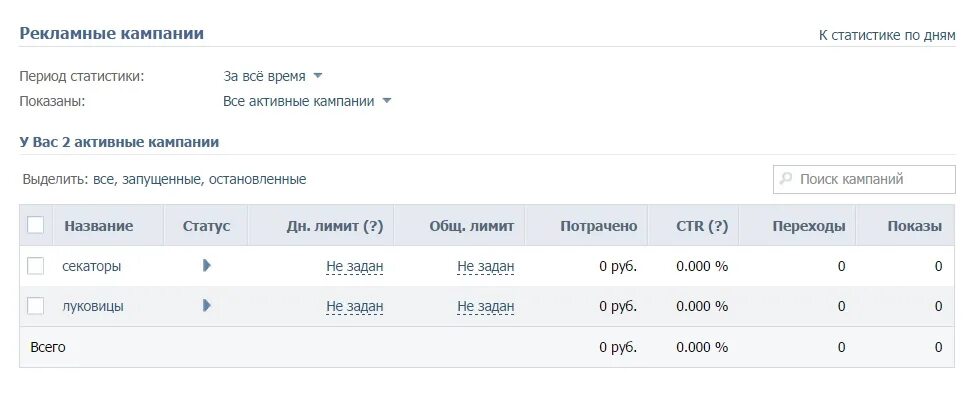Select 'запущенные' campaigns link
The image size is (975, 399).
pos(162,180)
